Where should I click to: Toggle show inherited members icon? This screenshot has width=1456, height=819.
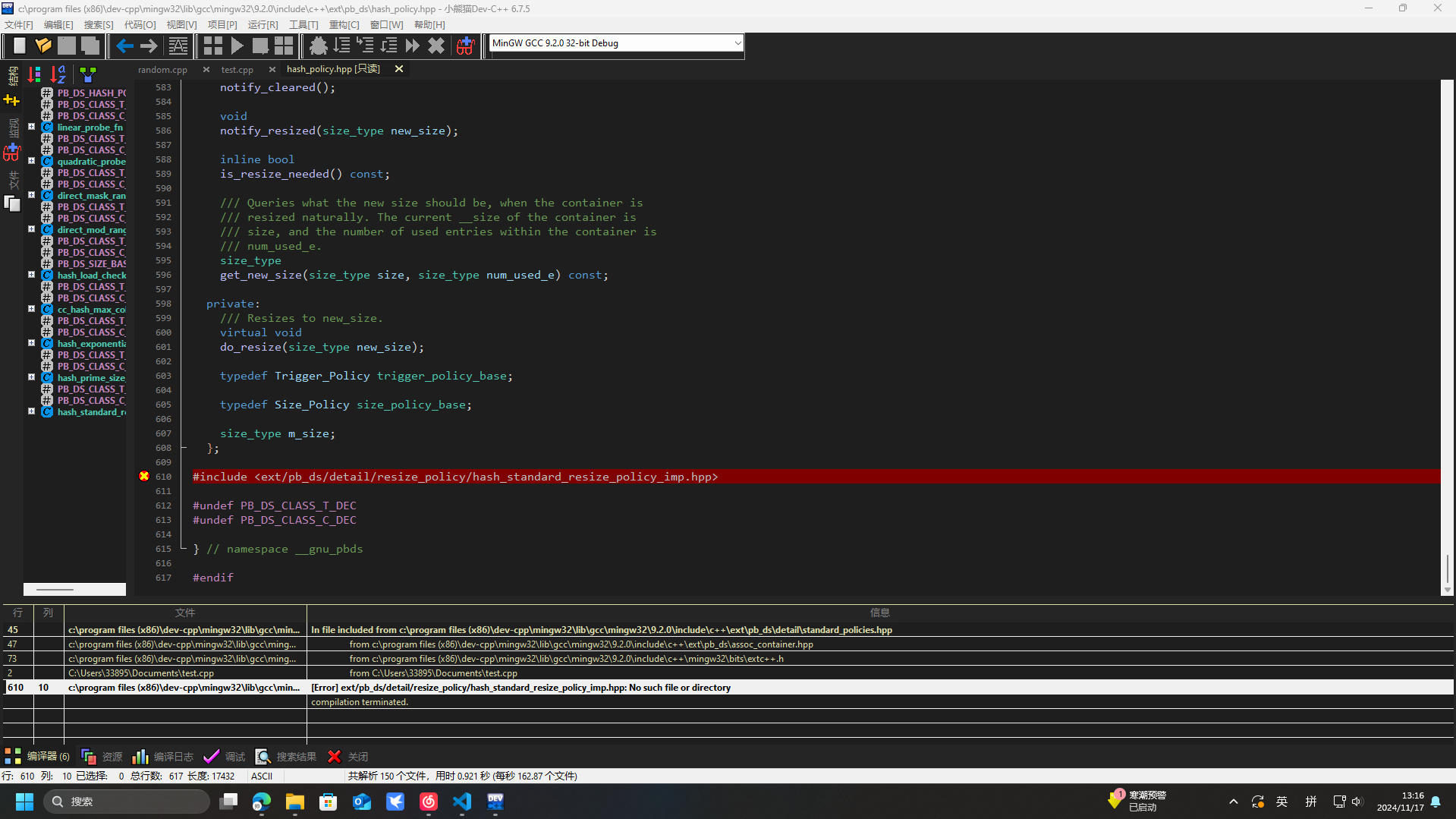click(88, 74)
